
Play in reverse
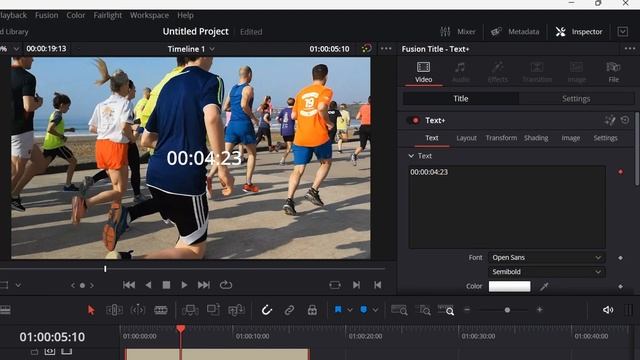point(149,285)
